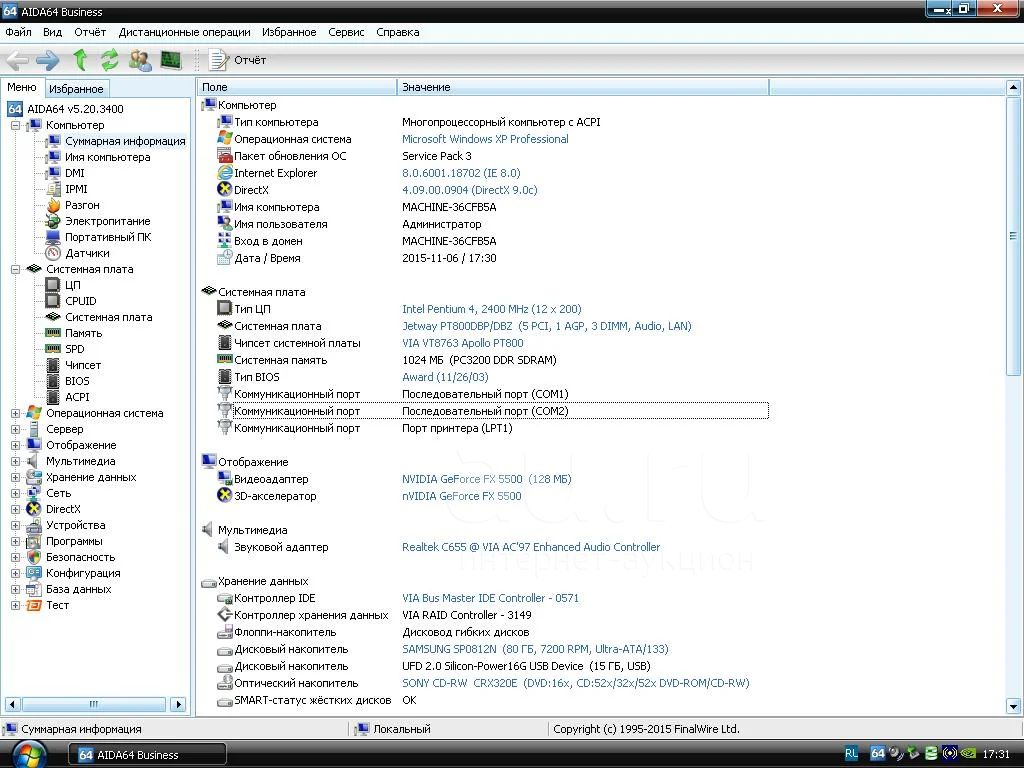This screenshot has height=768, width=1024.
Task: Open the NVIDIA GeForce FX 5500 128 МБ link
Action: [x=487, y=479]
